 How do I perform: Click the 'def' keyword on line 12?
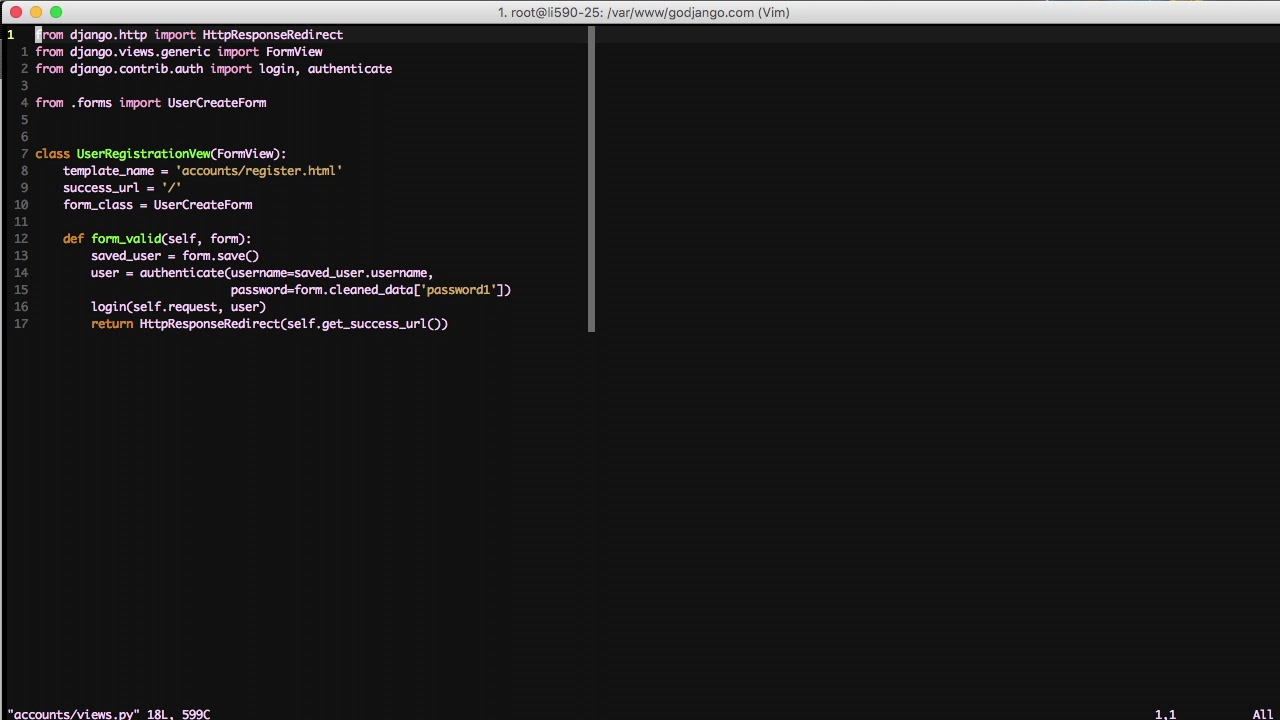[x=73, y=239]
